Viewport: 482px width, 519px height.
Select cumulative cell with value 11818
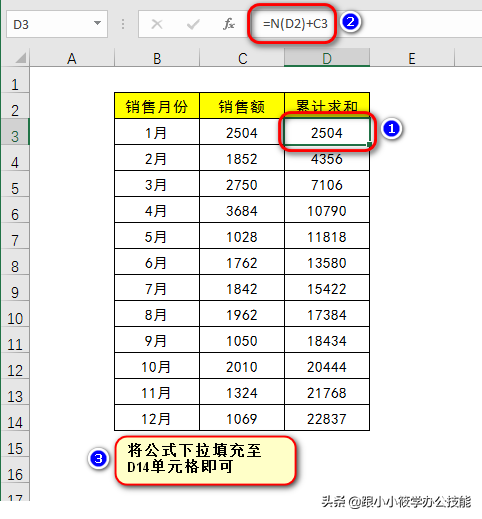click(x=327, y=236)
